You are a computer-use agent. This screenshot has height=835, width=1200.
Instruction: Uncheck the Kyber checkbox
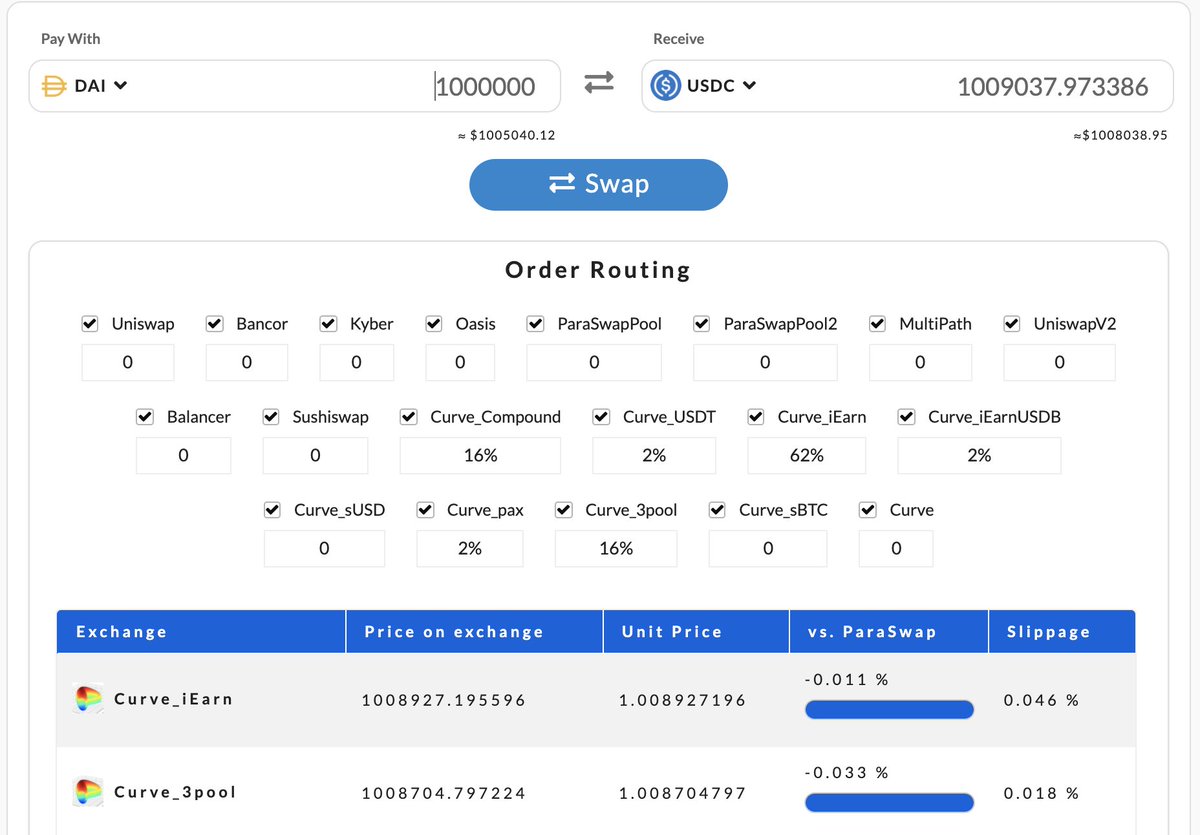(x=328, y=324)
